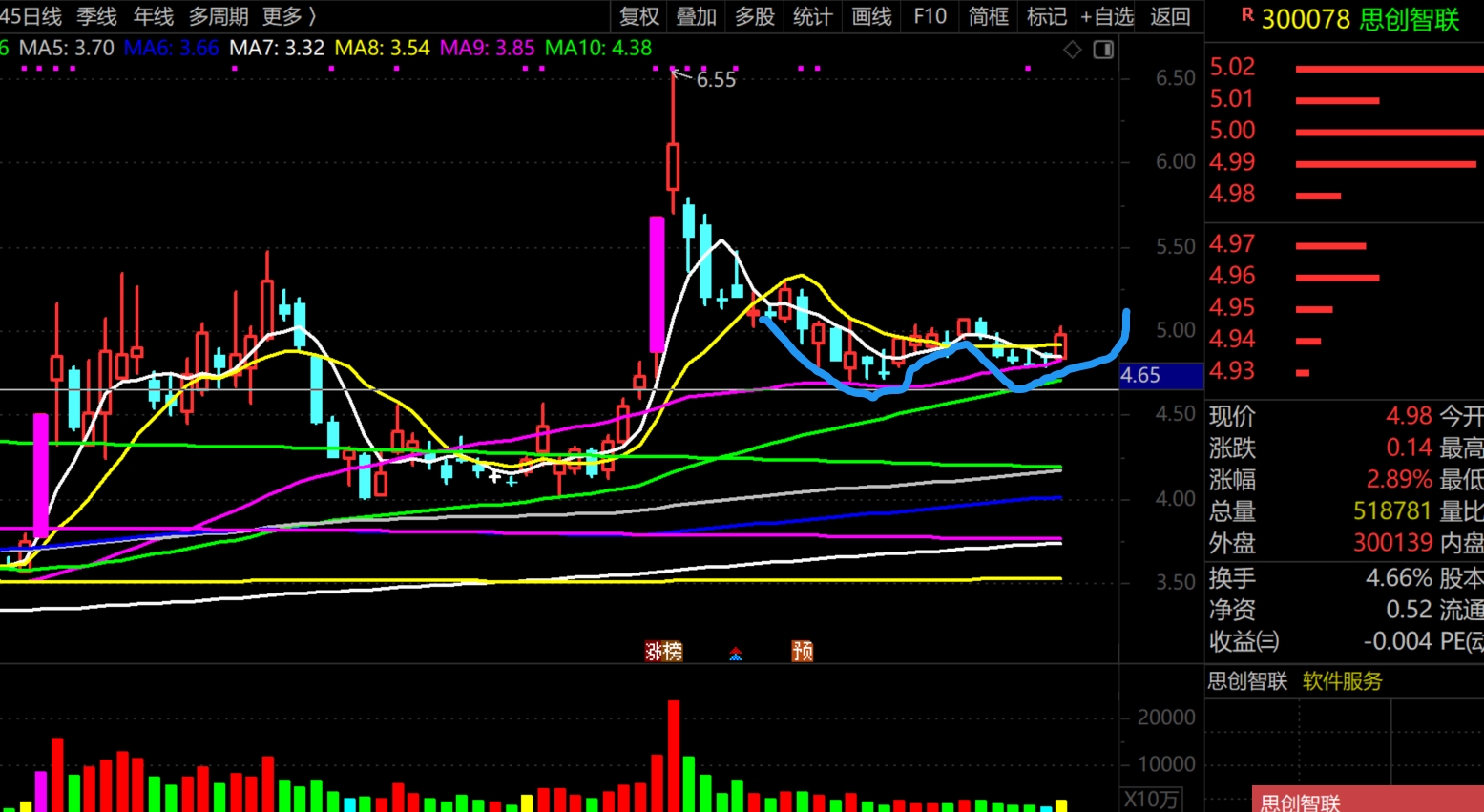Switch to 年线 yearly chart
Image resolution: width=1484 pixels, height=812 pixels.
point(153,16)
